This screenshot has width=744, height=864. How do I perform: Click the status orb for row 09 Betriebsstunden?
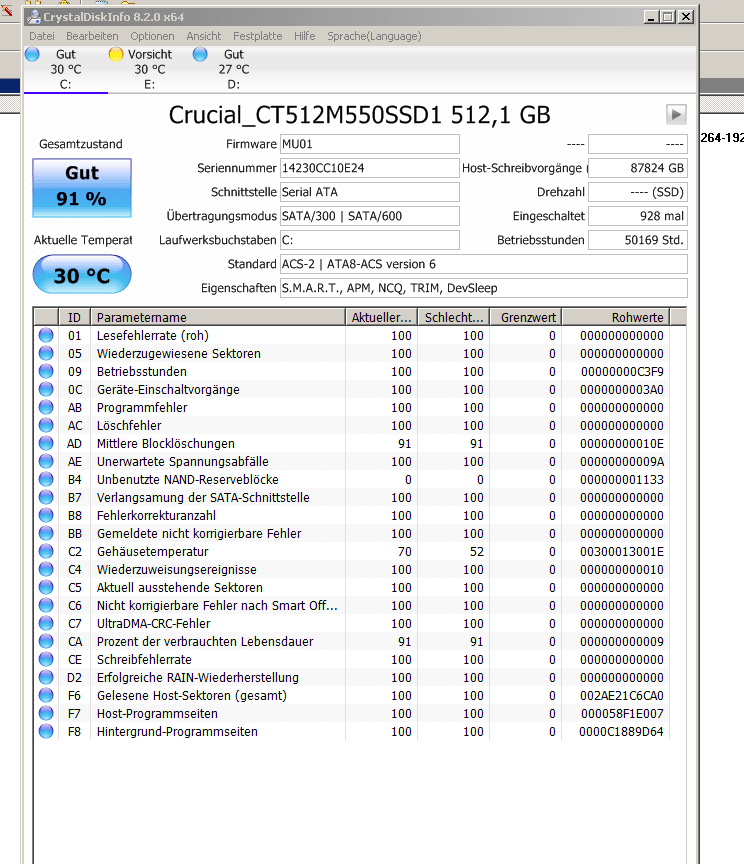pos(46,371)
